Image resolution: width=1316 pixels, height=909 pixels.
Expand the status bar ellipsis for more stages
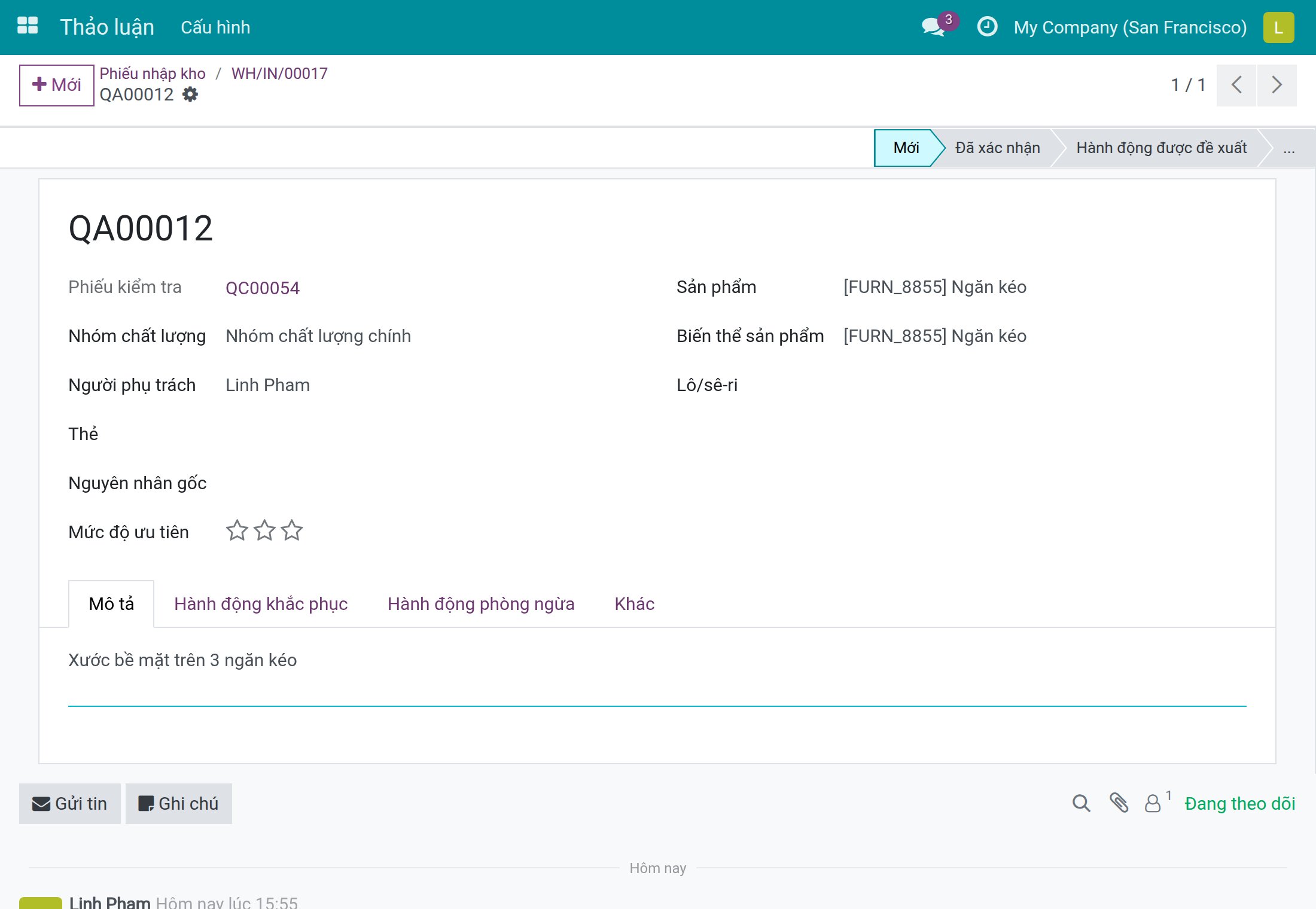click(1288, 148)
